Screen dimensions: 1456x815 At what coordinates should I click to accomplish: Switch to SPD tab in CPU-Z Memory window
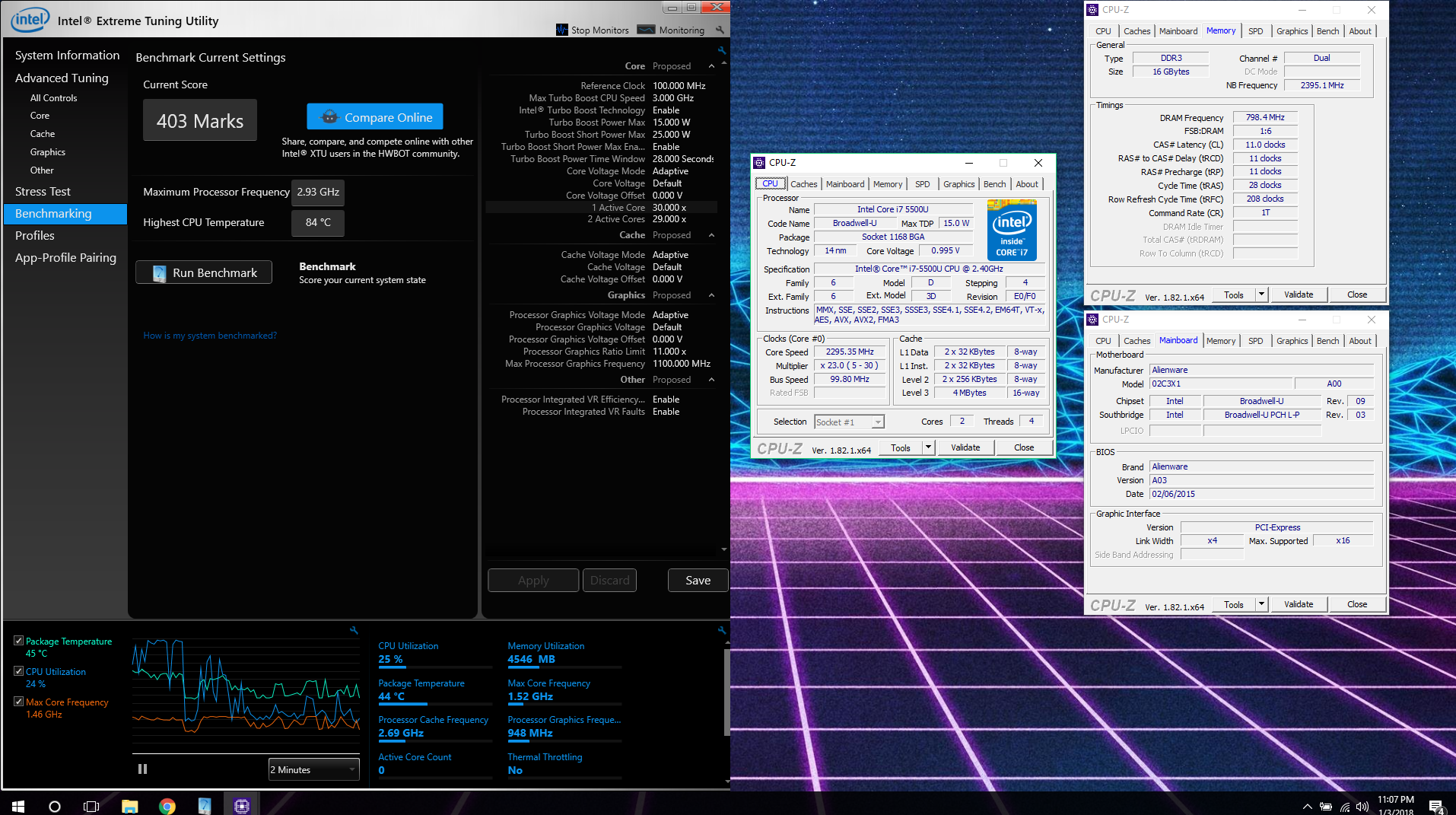(x=1255, y=31)
